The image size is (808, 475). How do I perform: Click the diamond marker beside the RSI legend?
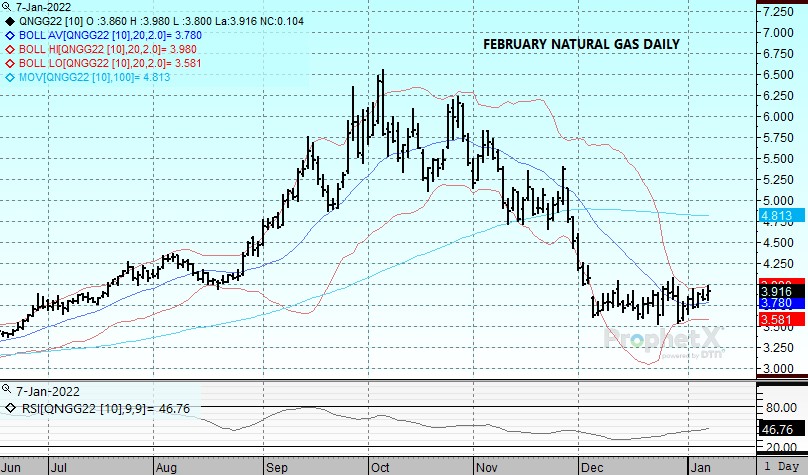[x=9, y=407]
